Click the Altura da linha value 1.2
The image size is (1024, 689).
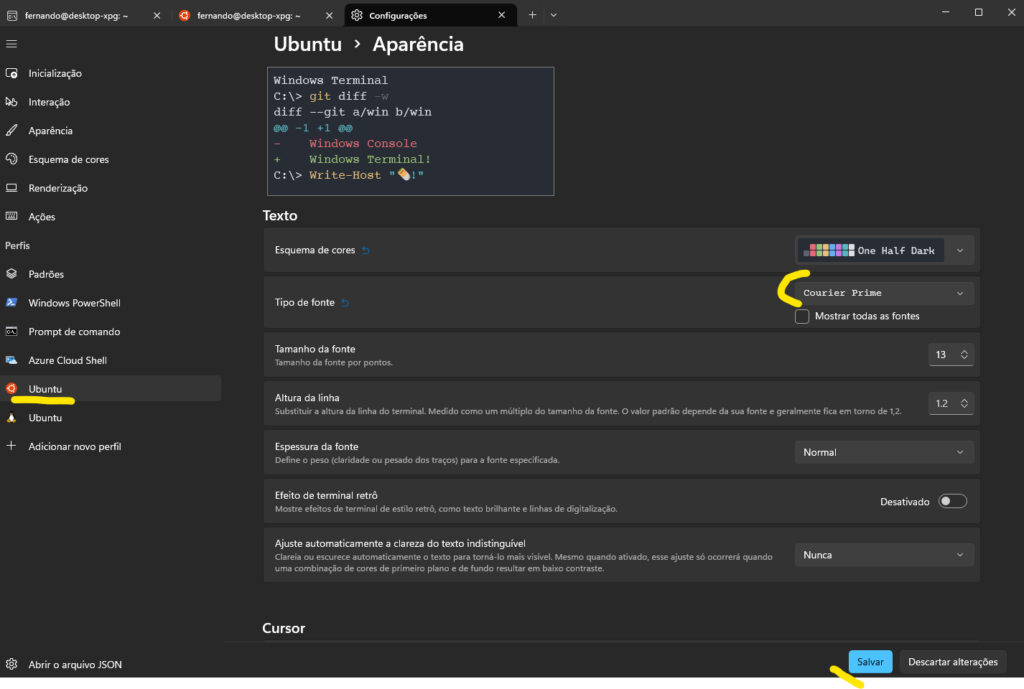click(x=942, y=404)
